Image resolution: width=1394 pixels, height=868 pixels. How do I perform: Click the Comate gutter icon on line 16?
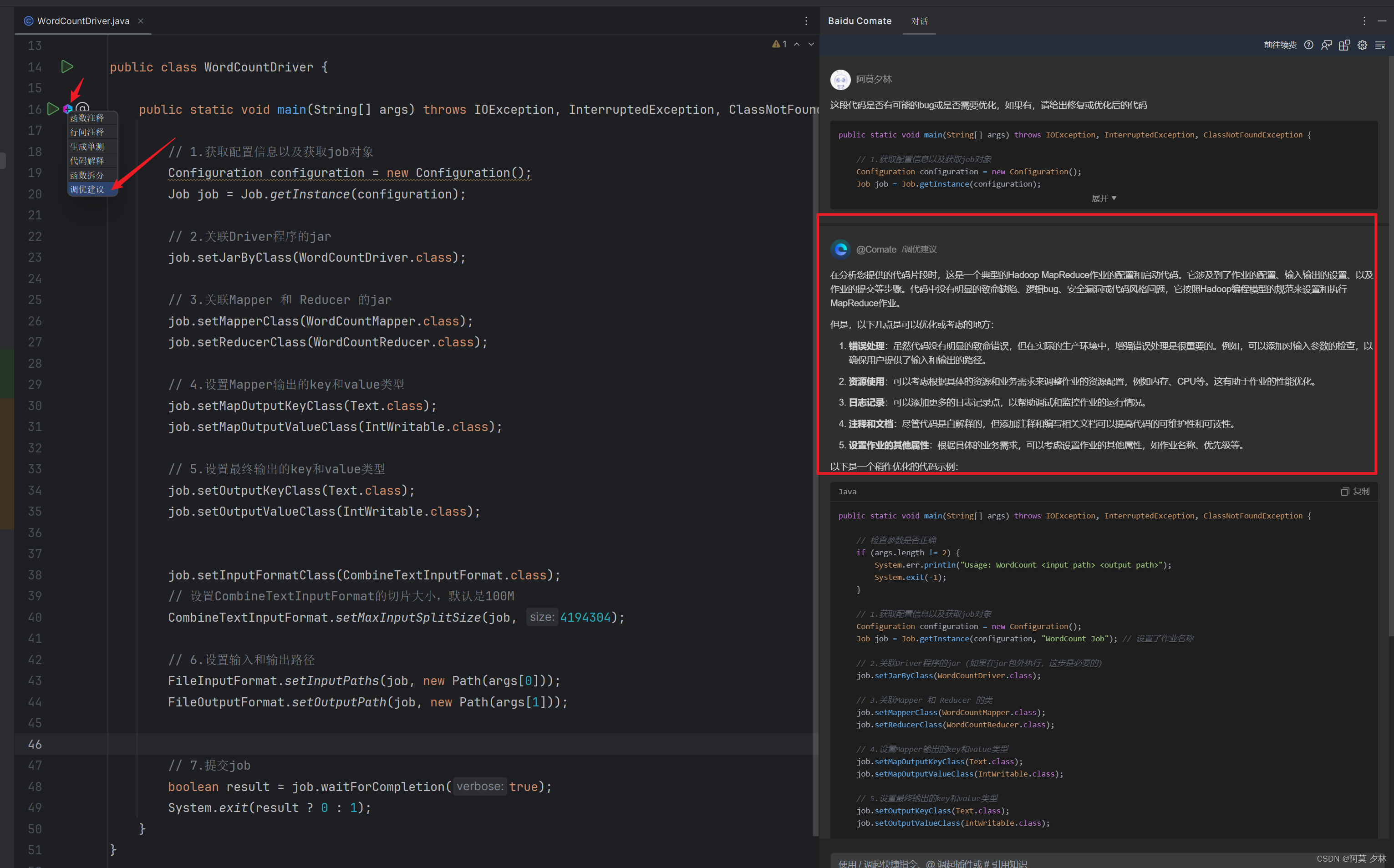(x=68, y=108)
